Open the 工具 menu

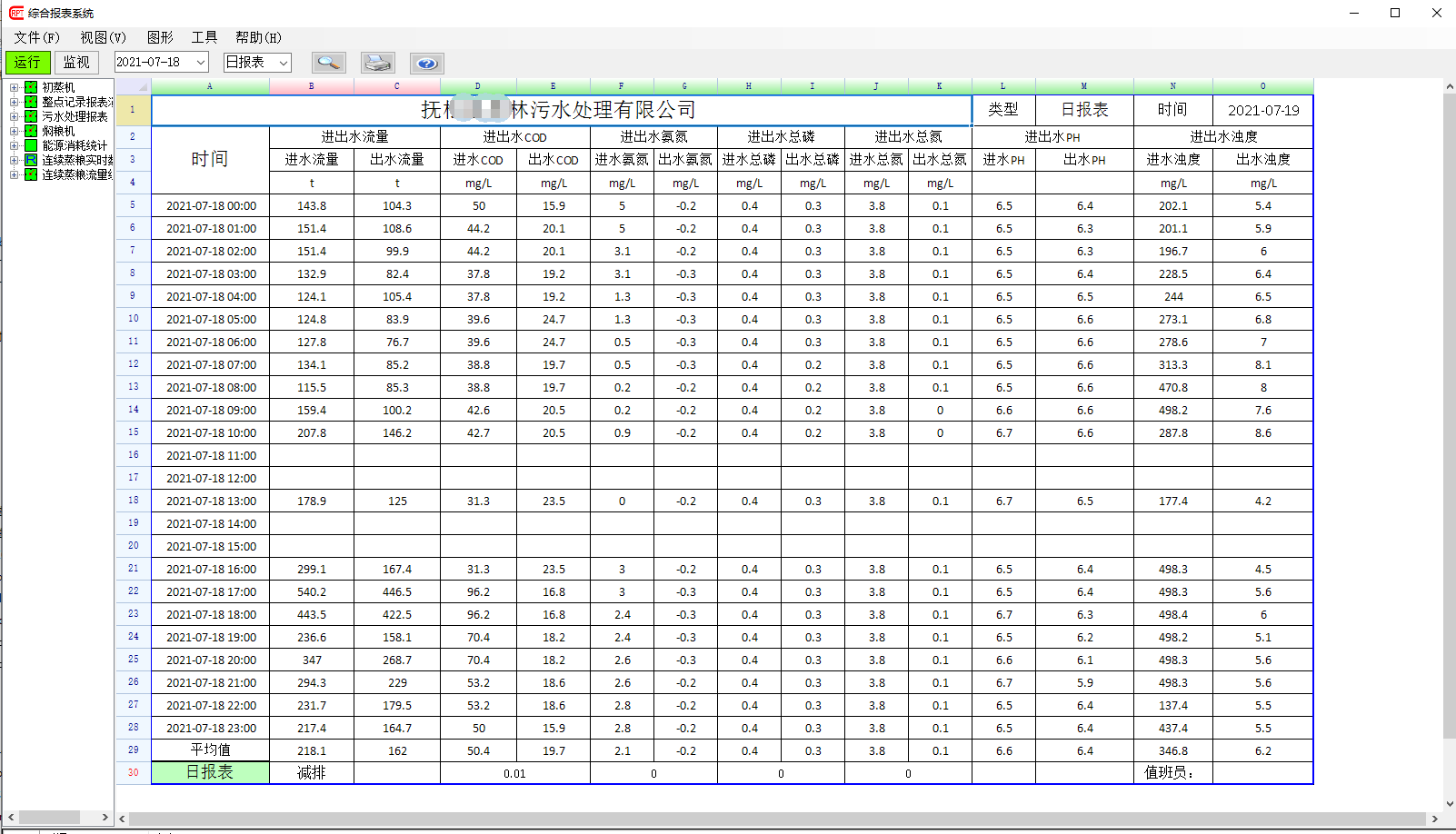click(204, 37)
